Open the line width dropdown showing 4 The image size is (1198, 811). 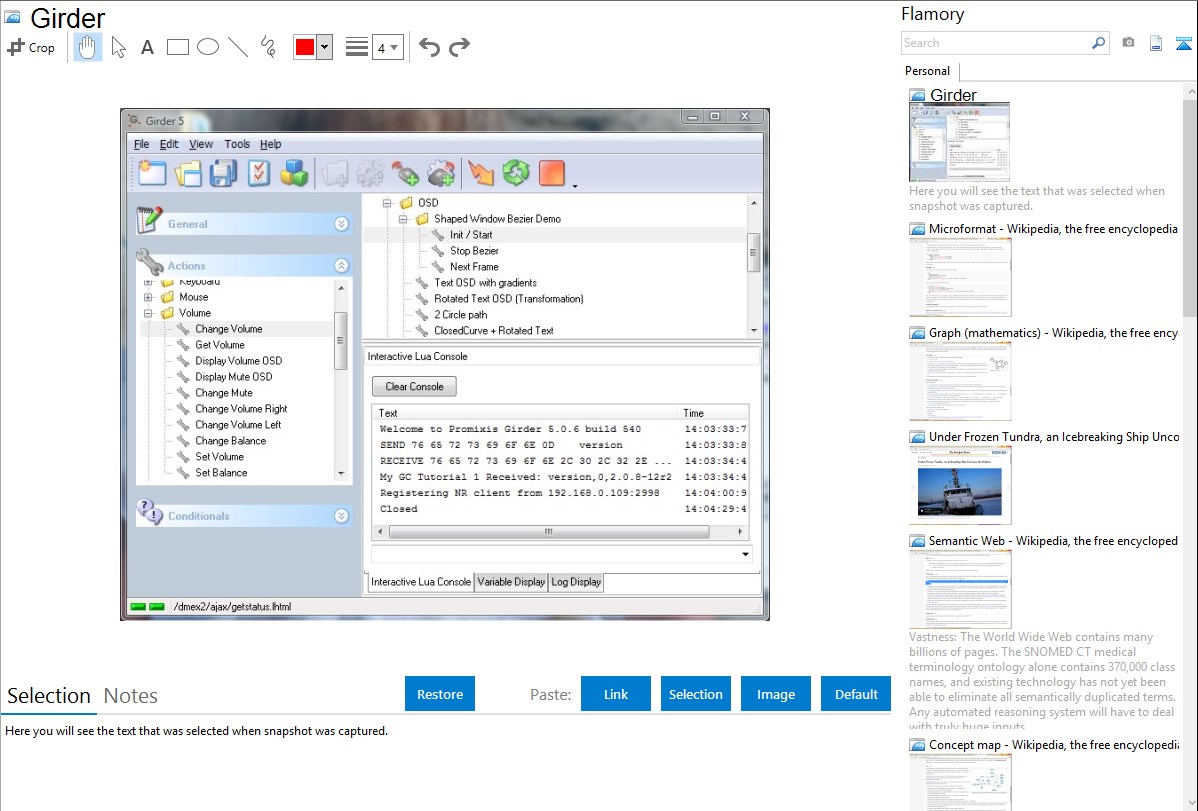point(387,48)
